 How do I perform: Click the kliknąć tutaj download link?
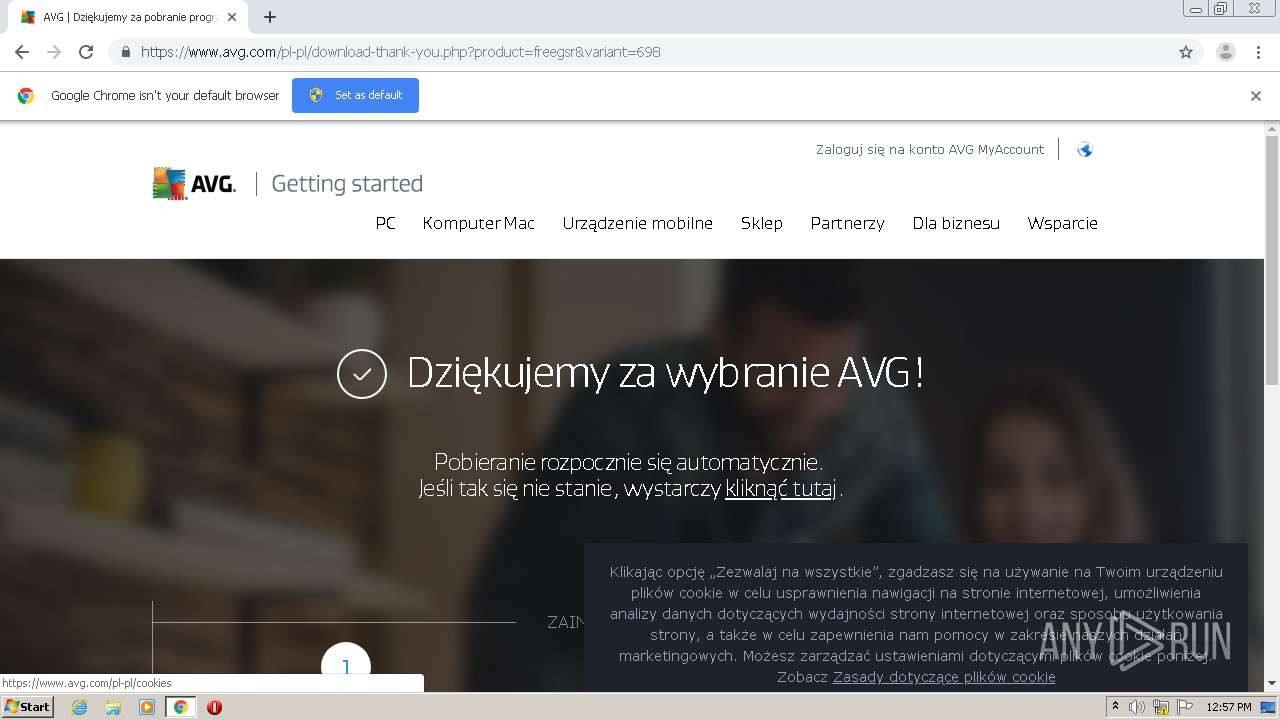pyautogui.click(x=781, y=489)
